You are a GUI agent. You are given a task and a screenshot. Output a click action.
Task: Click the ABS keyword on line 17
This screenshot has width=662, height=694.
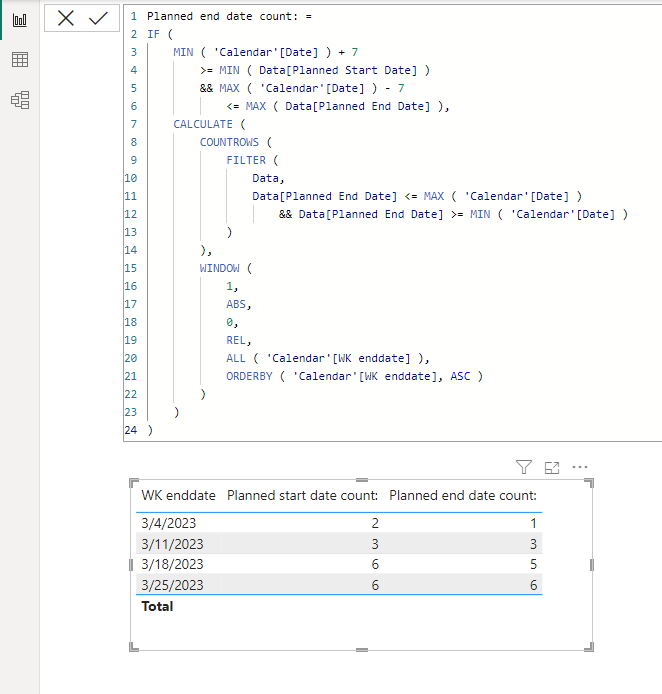[236, 304]
